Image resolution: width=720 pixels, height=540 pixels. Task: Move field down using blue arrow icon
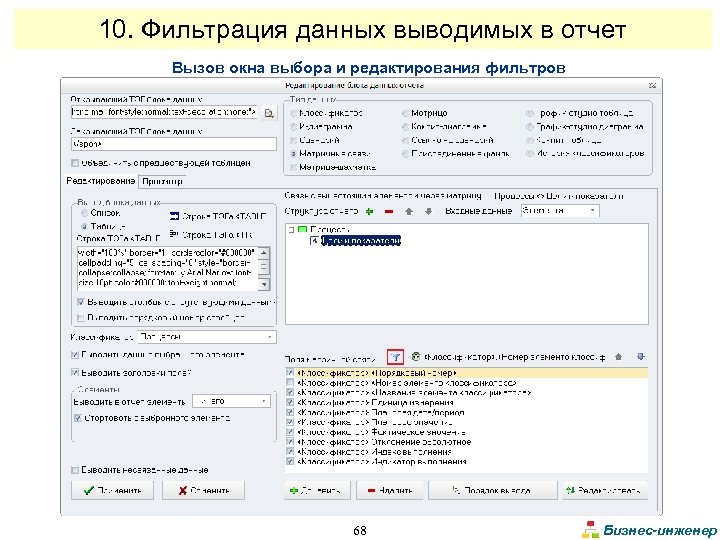641,357
